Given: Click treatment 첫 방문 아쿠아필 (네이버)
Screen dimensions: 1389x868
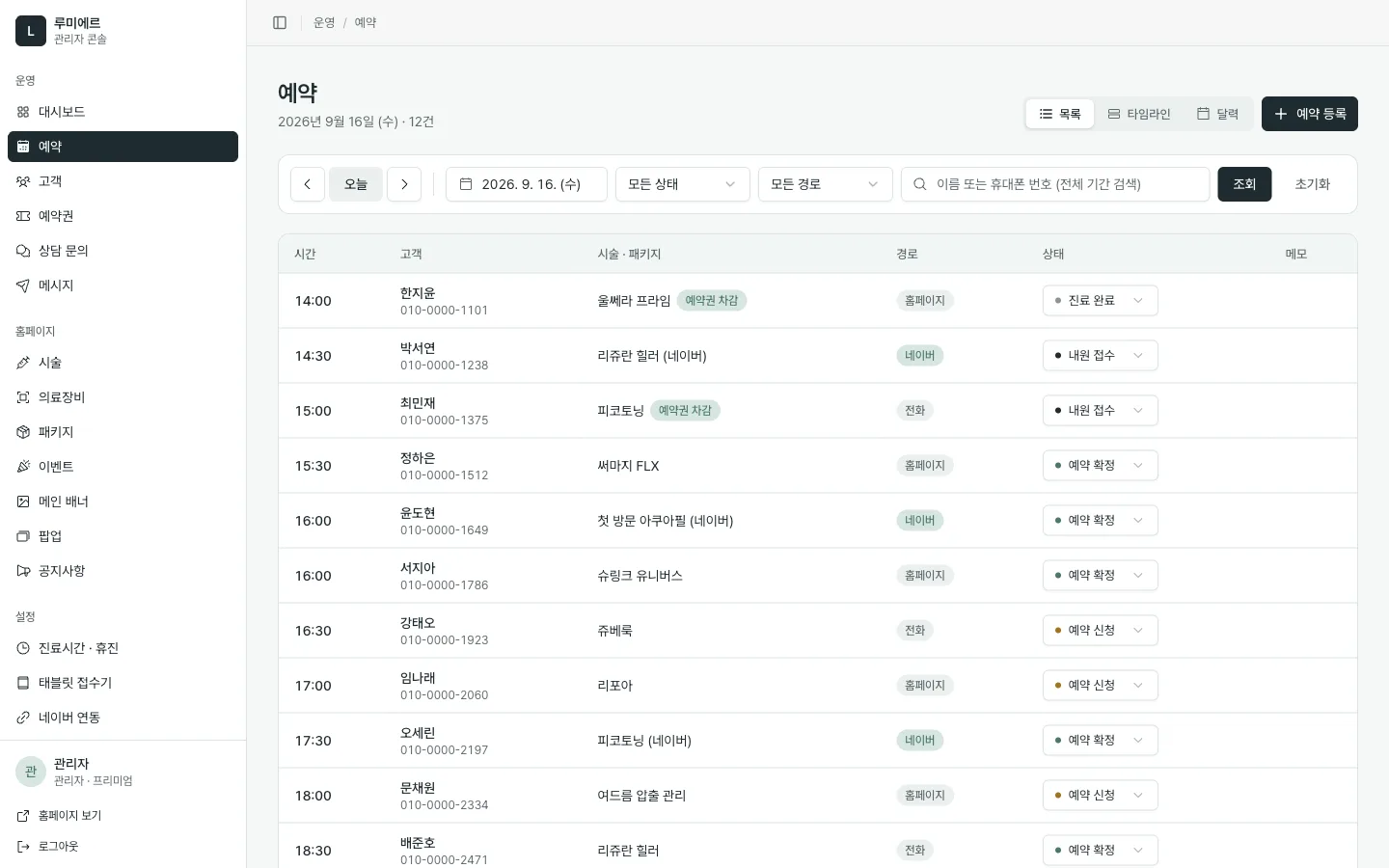Looking at the screenshot, I should point(666,521).
